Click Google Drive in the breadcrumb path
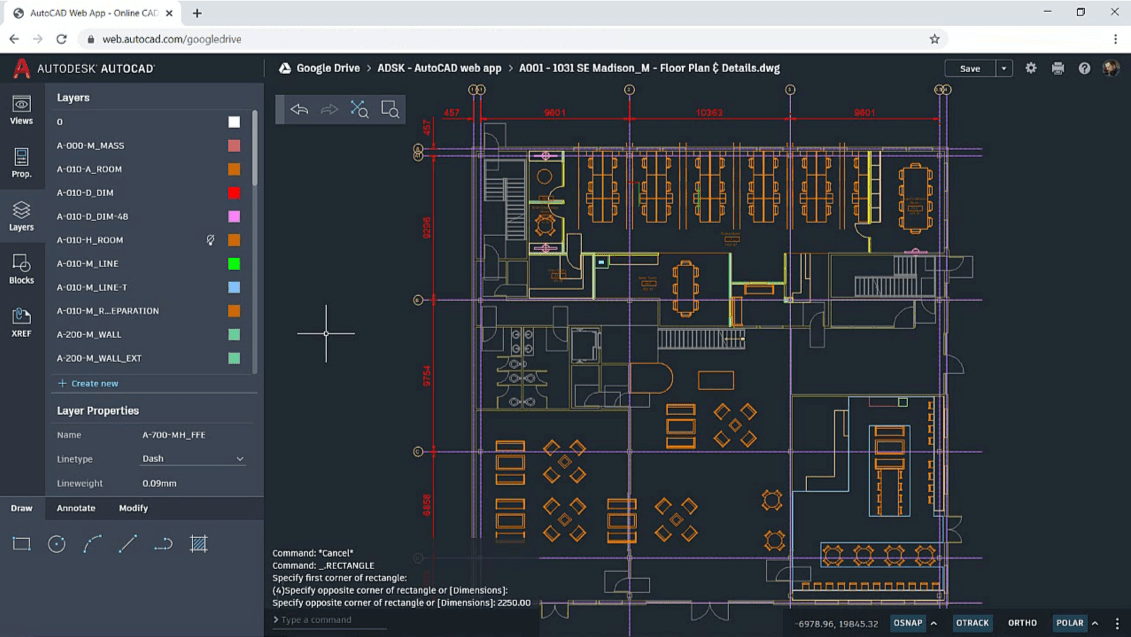Viewport: 1131px width, 637px height. [328, 67]
